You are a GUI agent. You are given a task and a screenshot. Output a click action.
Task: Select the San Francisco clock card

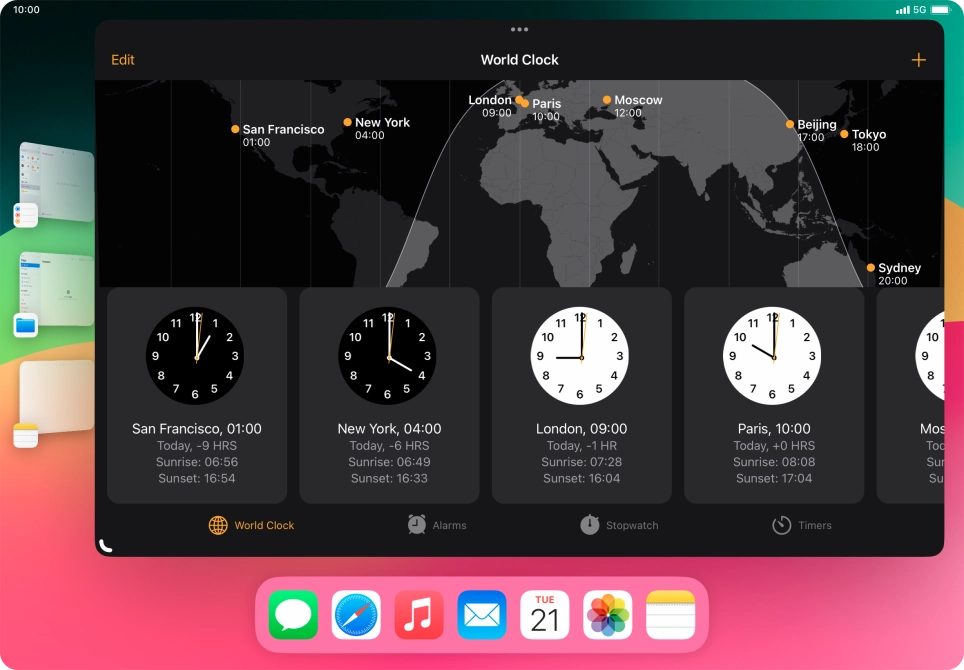(197, 395)
